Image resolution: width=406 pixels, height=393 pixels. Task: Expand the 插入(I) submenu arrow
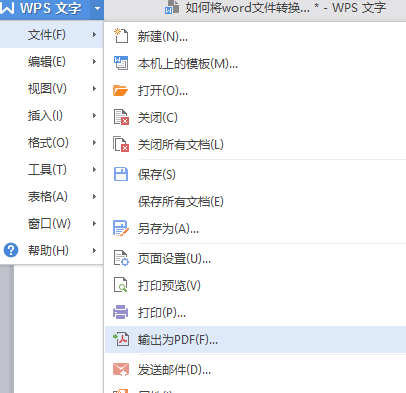click(x=94, y=115)
